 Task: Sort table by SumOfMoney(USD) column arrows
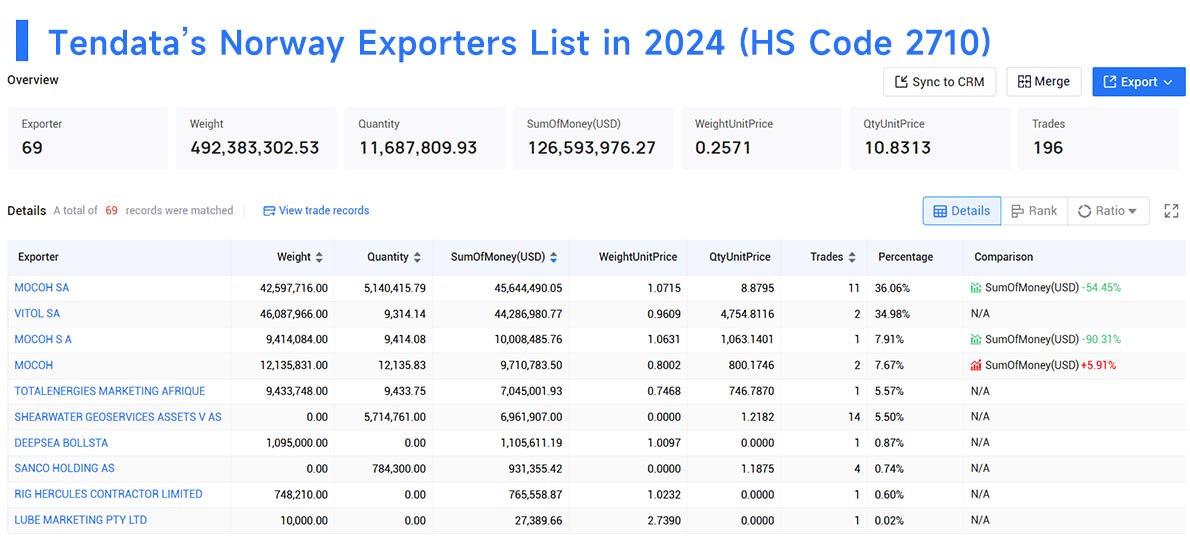point(554,257)
